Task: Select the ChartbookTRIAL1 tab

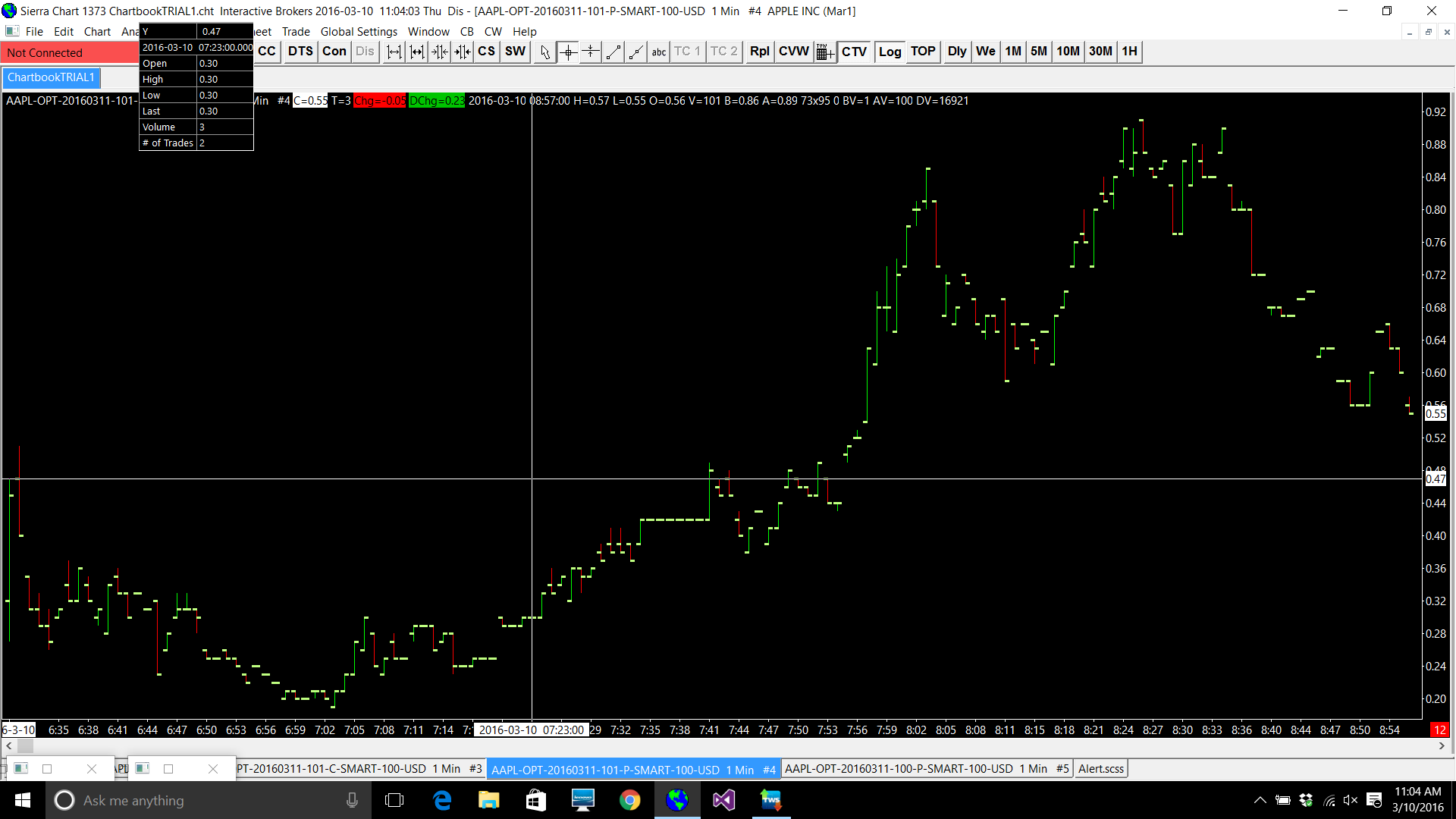Action: click(51, 77)
